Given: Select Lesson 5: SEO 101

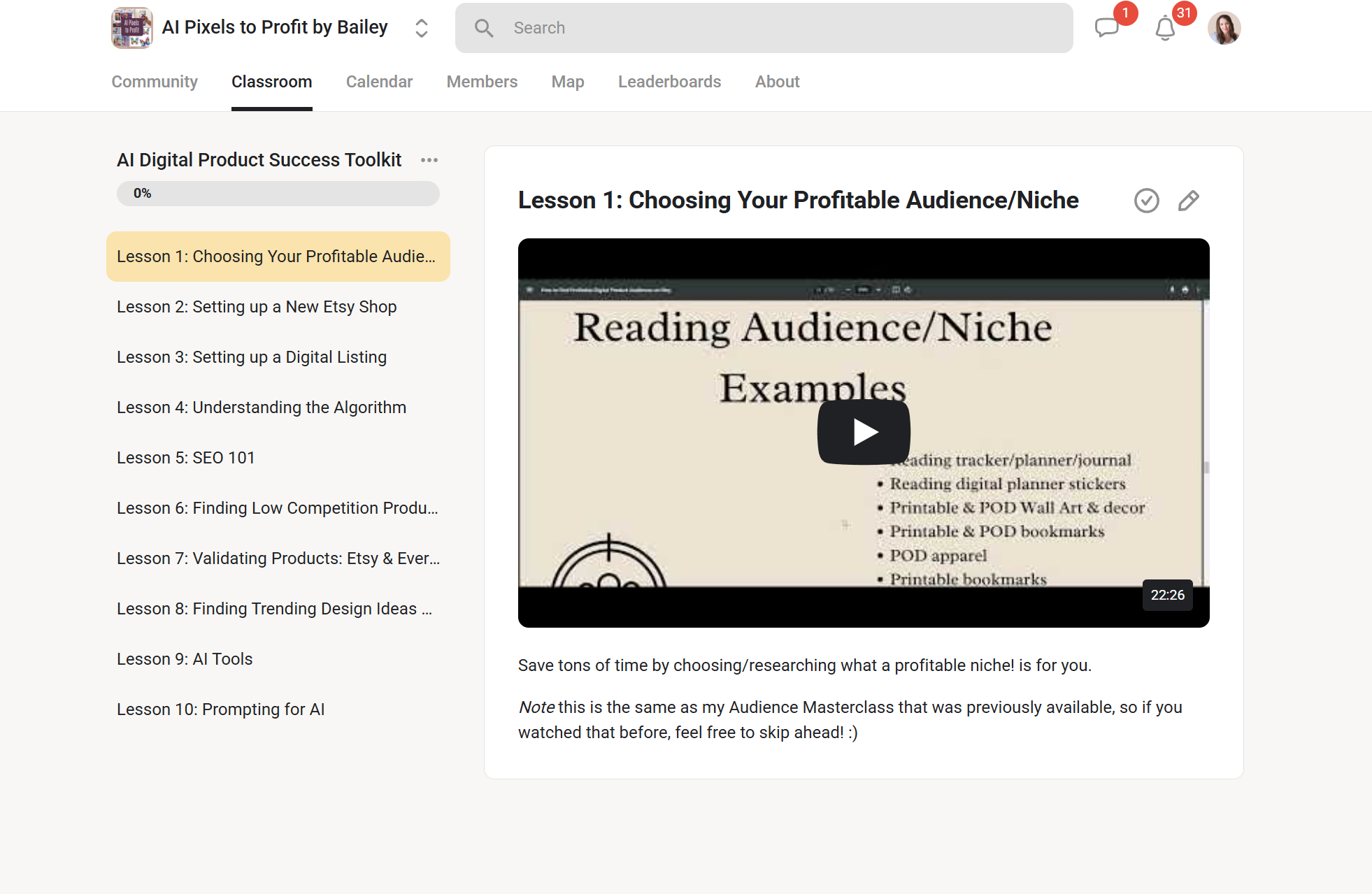Looking at the screenshot, I should point(186,458).
